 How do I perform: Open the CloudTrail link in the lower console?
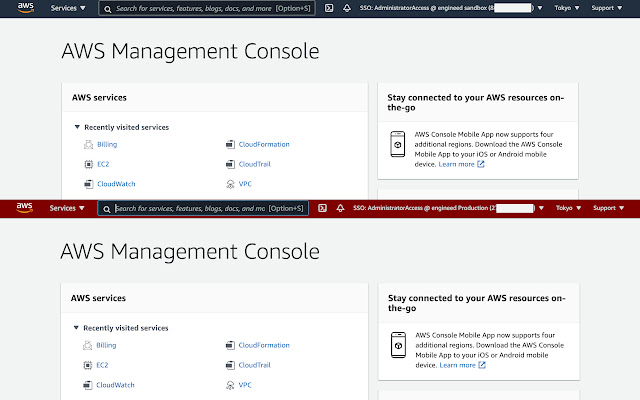tap(255, 365)
